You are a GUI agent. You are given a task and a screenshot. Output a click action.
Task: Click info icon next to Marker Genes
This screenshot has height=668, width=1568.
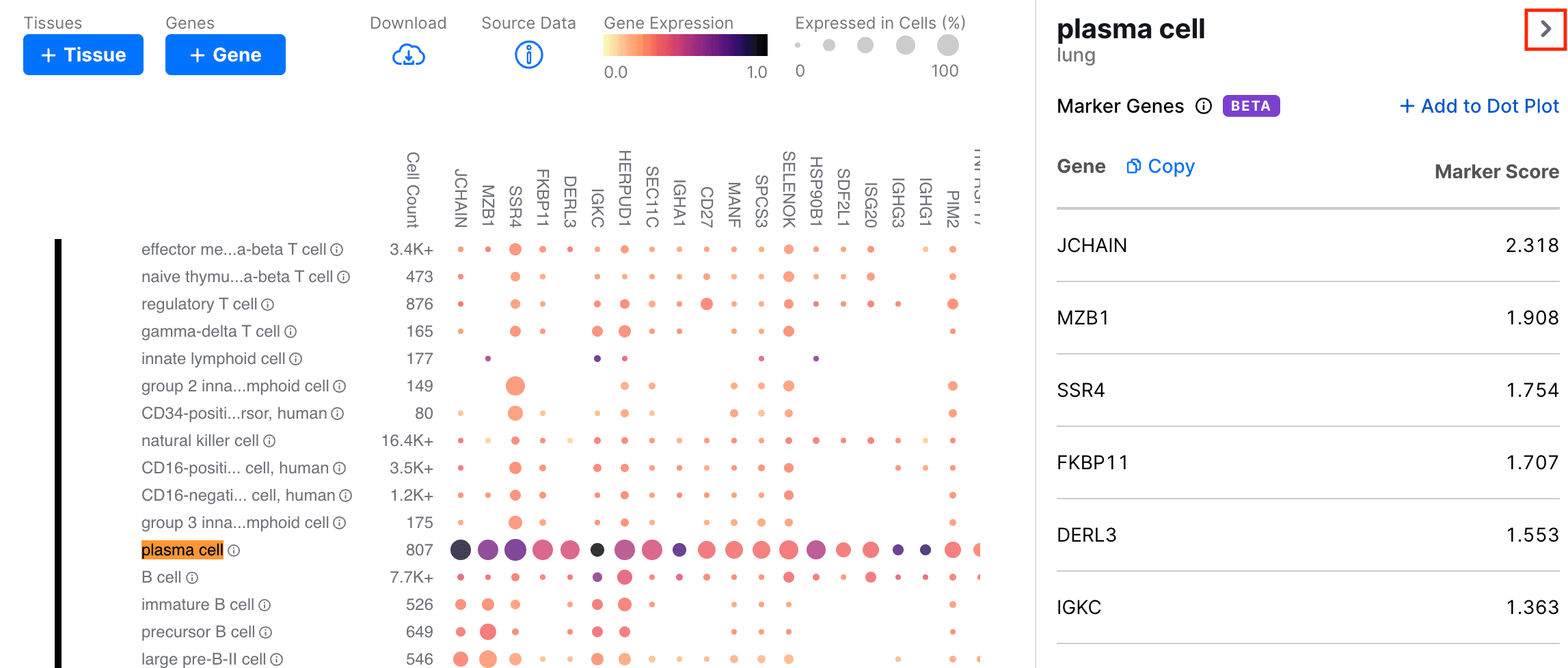[1203, 106]
